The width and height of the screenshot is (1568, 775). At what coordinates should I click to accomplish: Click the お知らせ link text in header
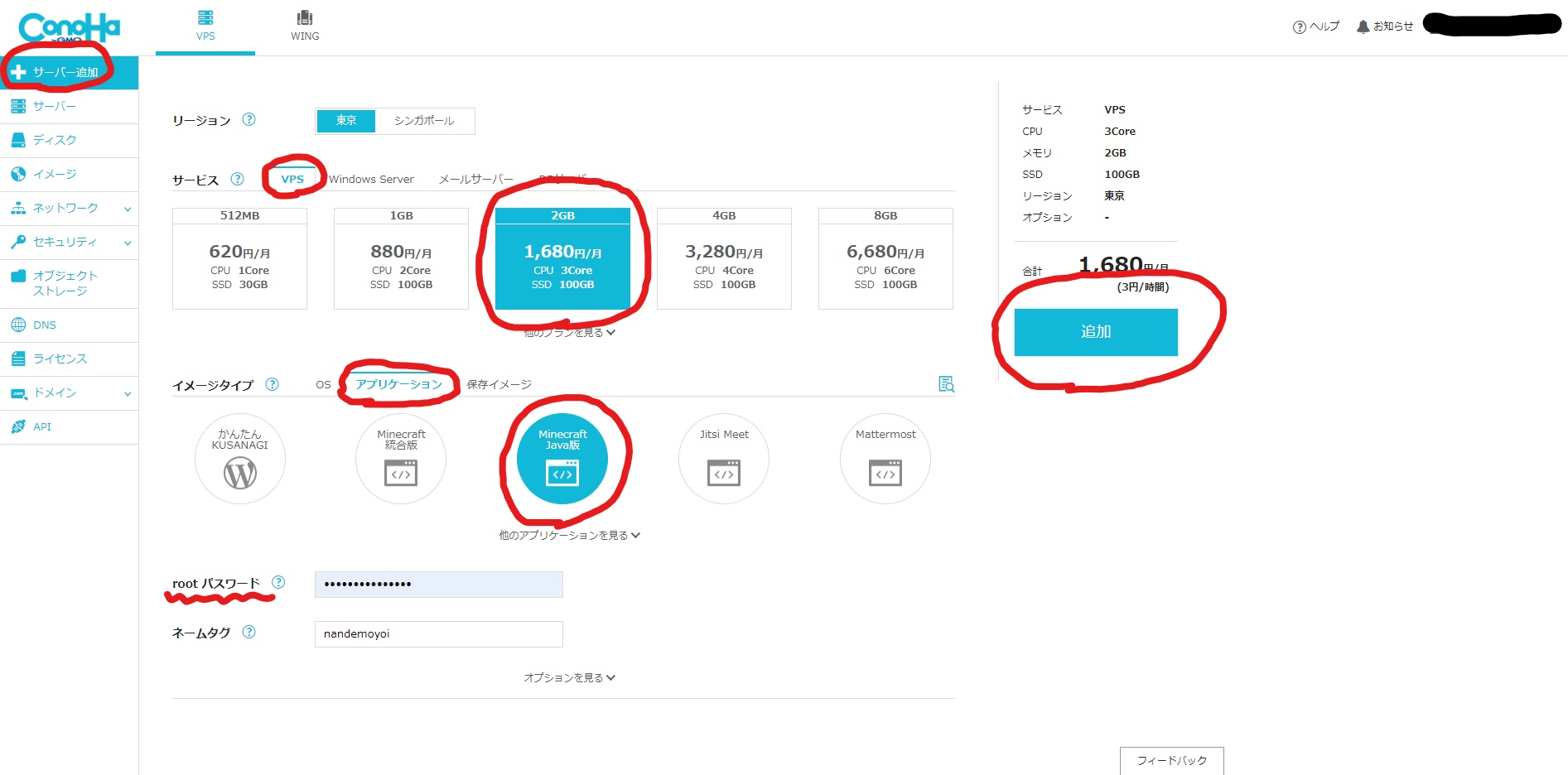1393,26
